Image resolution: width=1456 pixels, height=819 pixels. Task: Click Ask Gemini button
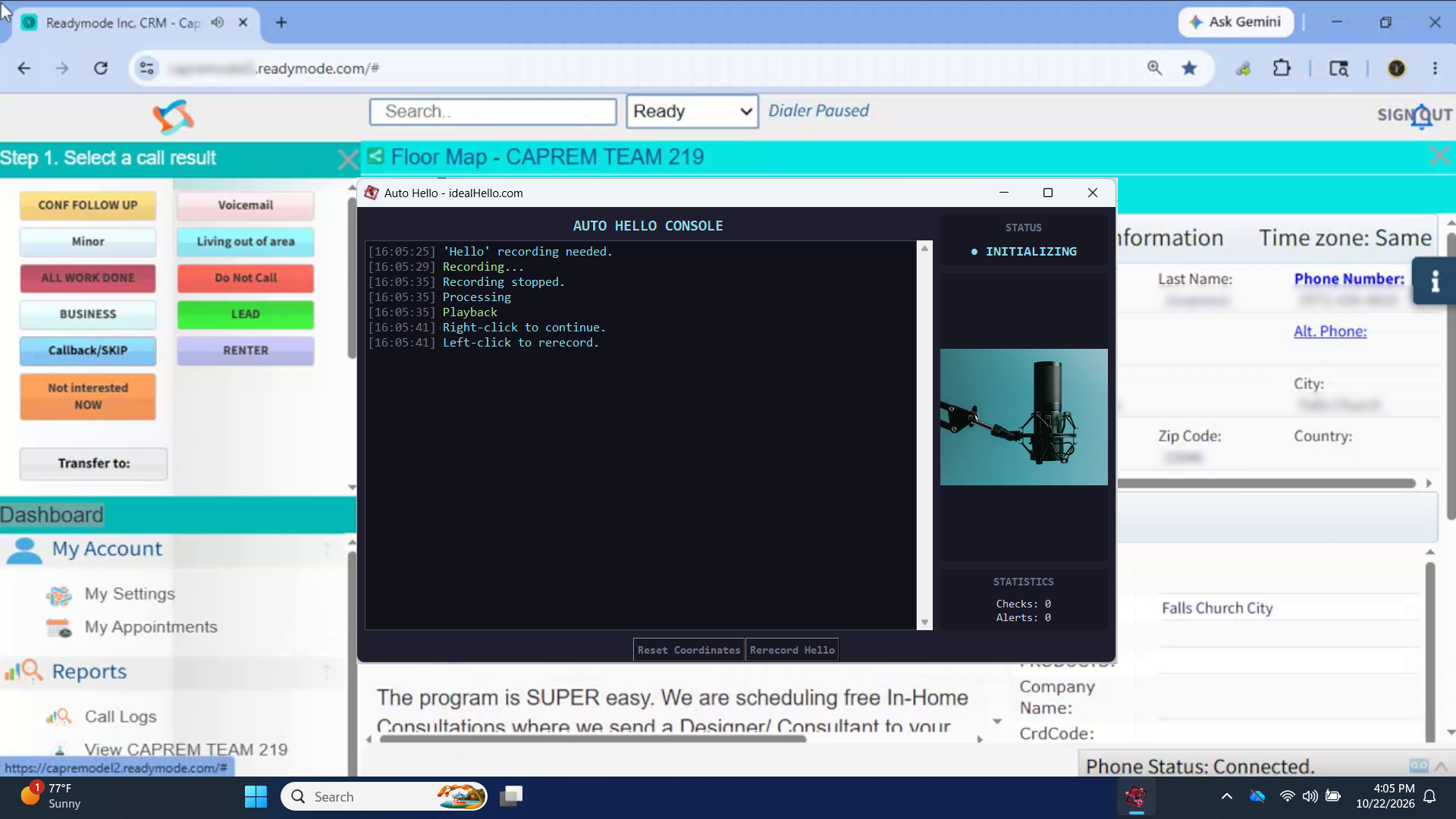[x=1235, y=22]
